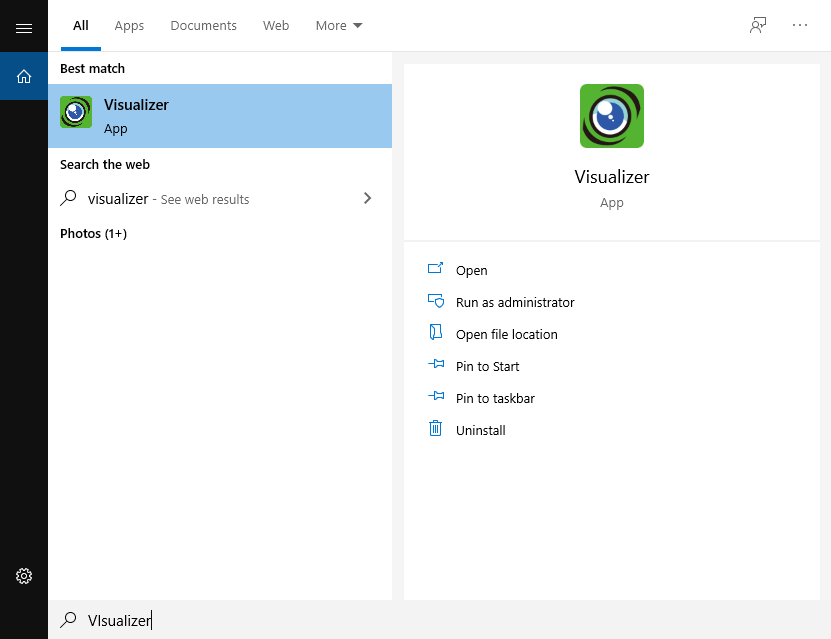Click the search text field
831x639 pixels.
400,620
